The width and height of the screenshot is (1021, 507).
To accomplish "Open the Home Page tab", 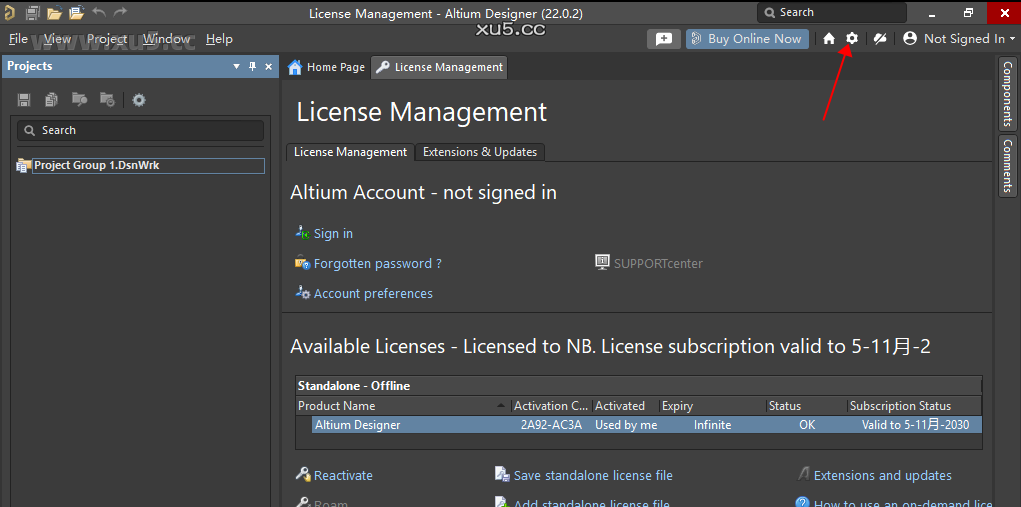I will coord(327,67).
